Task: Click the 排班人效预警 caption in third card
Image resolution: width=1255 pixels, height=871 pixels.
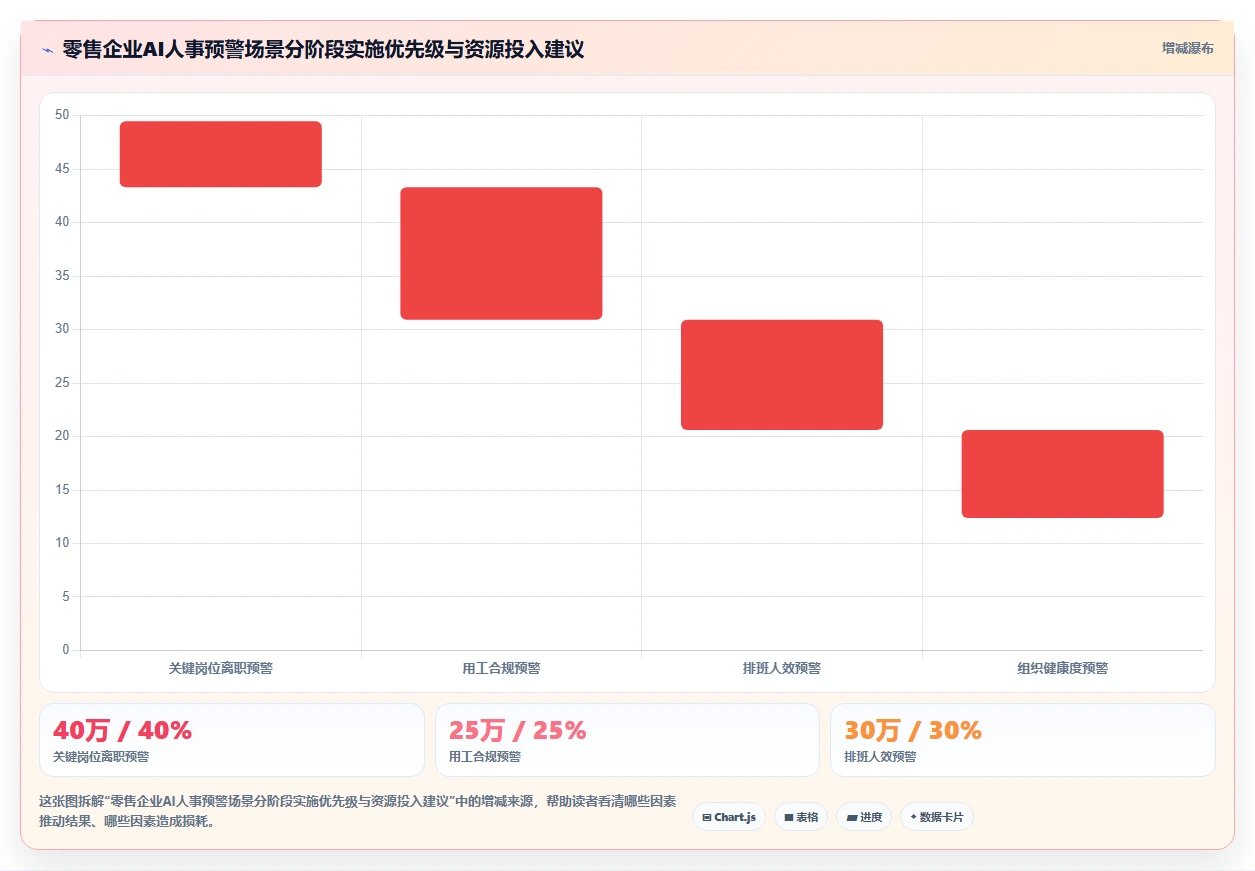Action: tap(880, 757)
